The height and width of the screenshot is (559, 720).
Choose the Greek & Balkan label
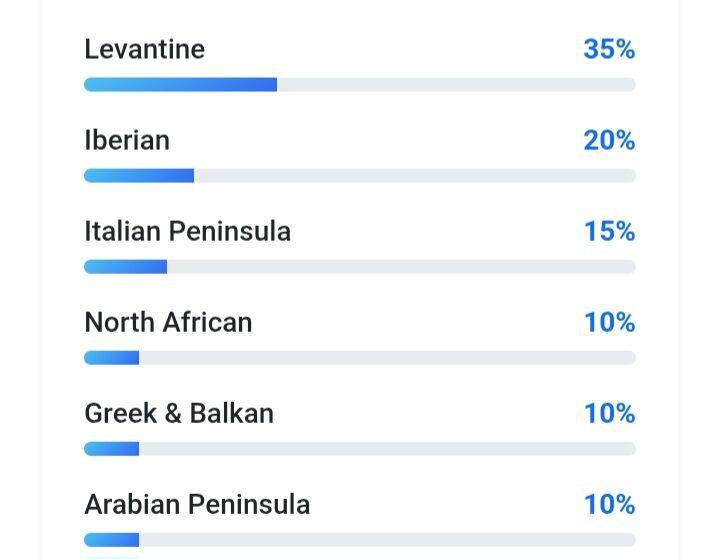179,413
